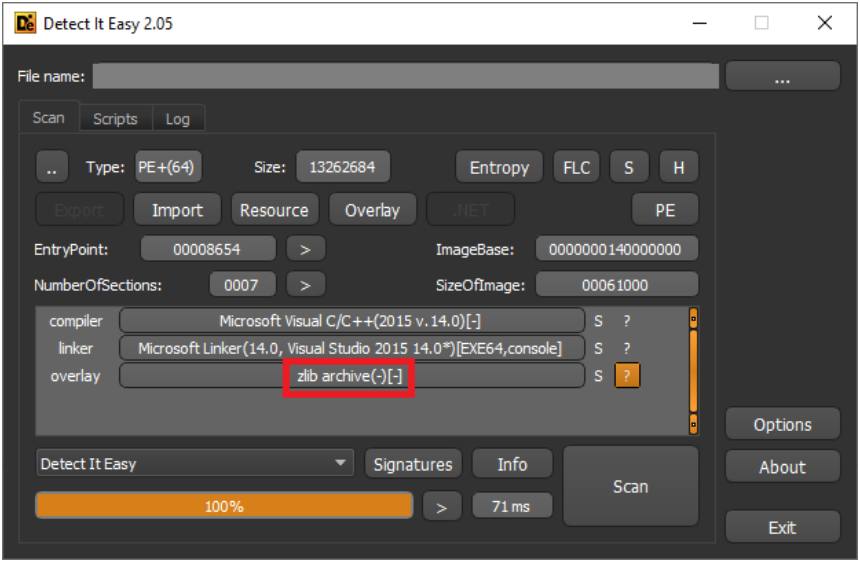Switch to the Log tab
Viewport: 860px width, 562px height.
[178, 118]
